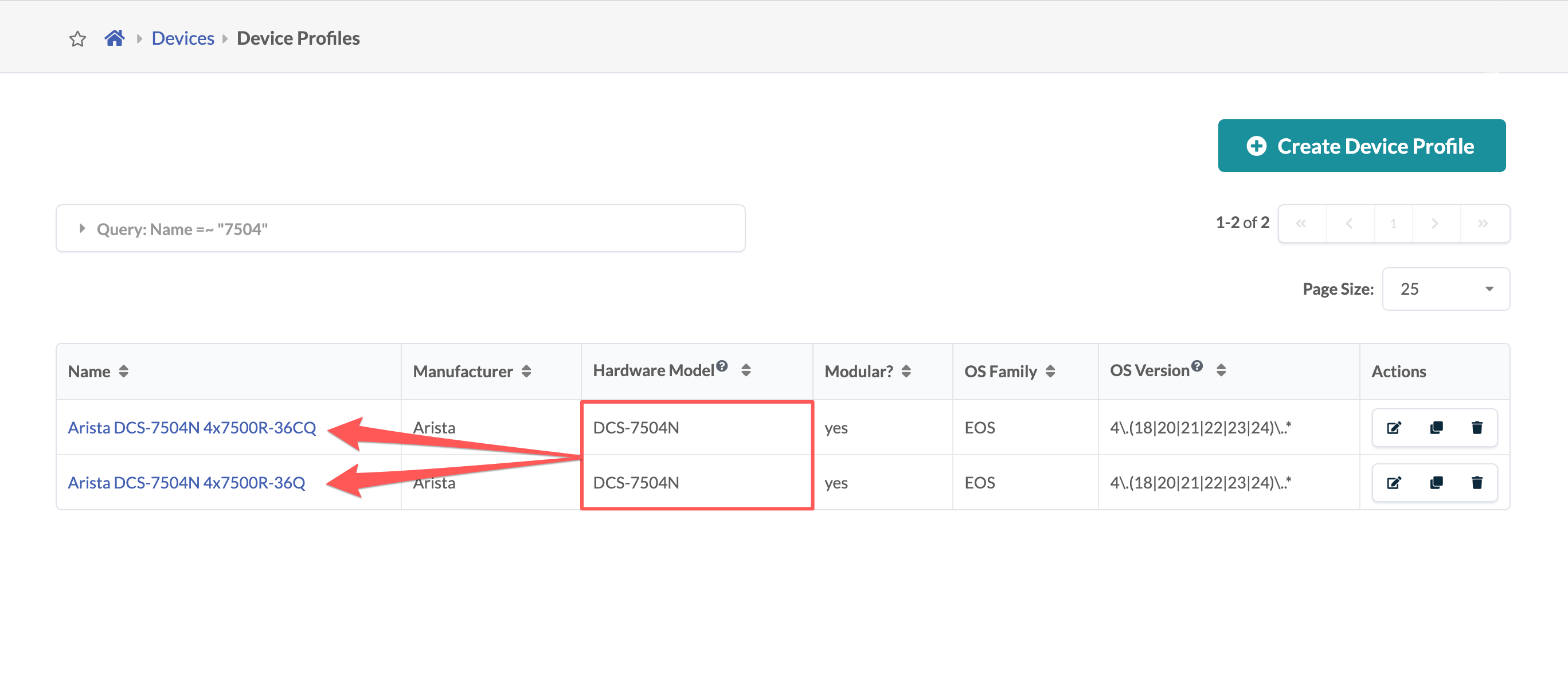This screenshot has height=680, width=1568.
Task: Open Devices breadcrumb link
Action: click(183, 38)
